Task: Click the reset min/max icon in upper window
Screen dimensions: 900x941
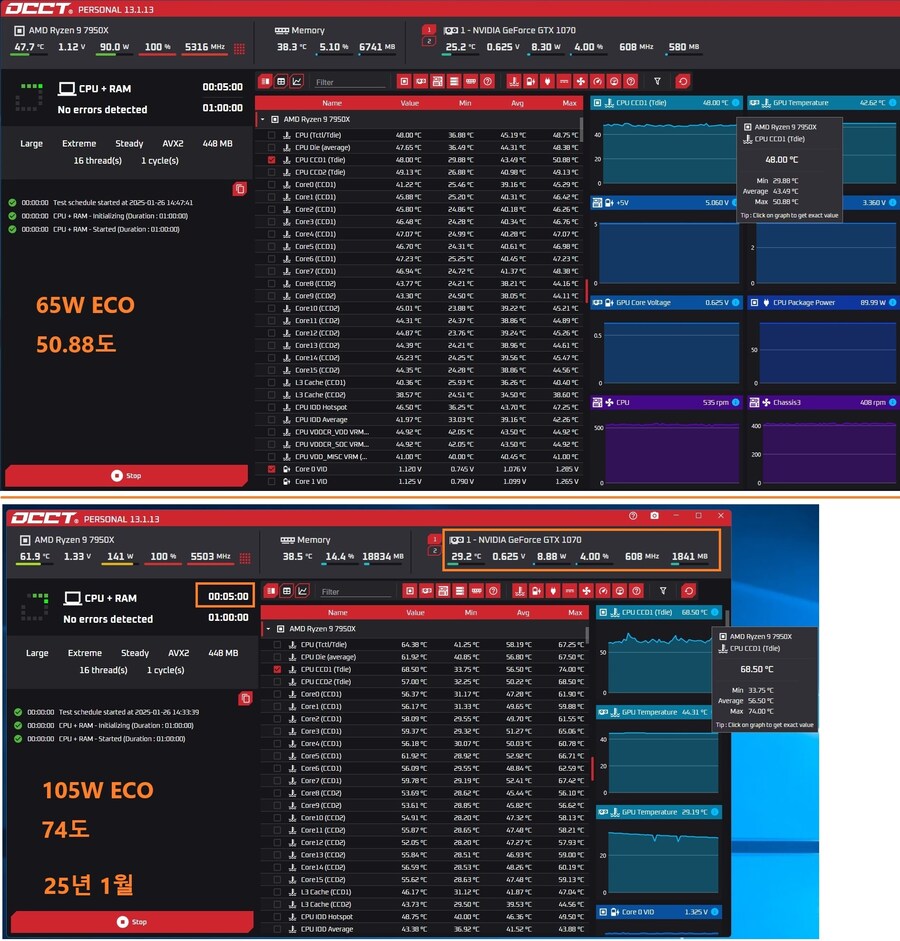Action: 683,81
